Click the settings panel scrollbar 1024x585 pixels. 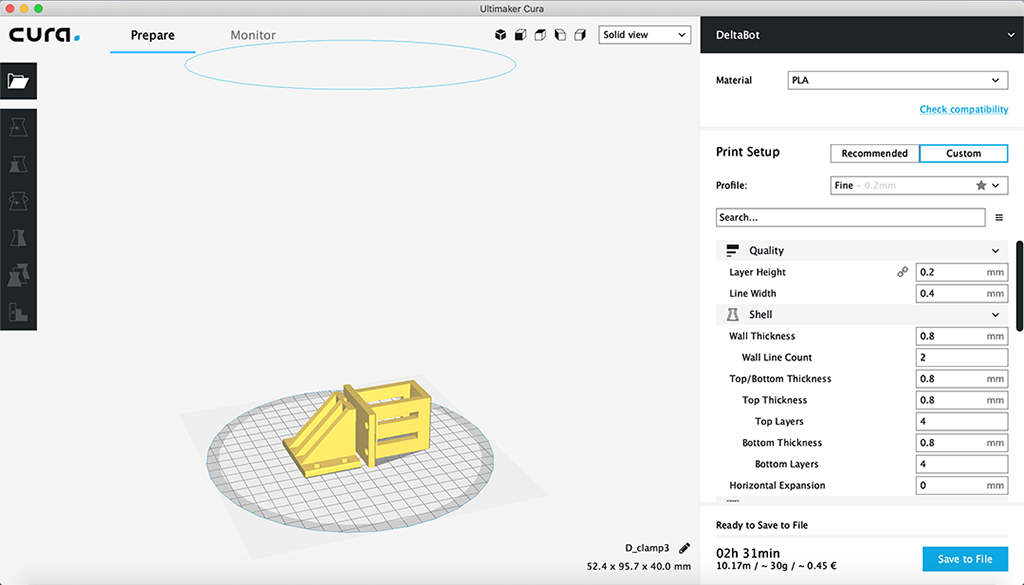coord(1019,286)
